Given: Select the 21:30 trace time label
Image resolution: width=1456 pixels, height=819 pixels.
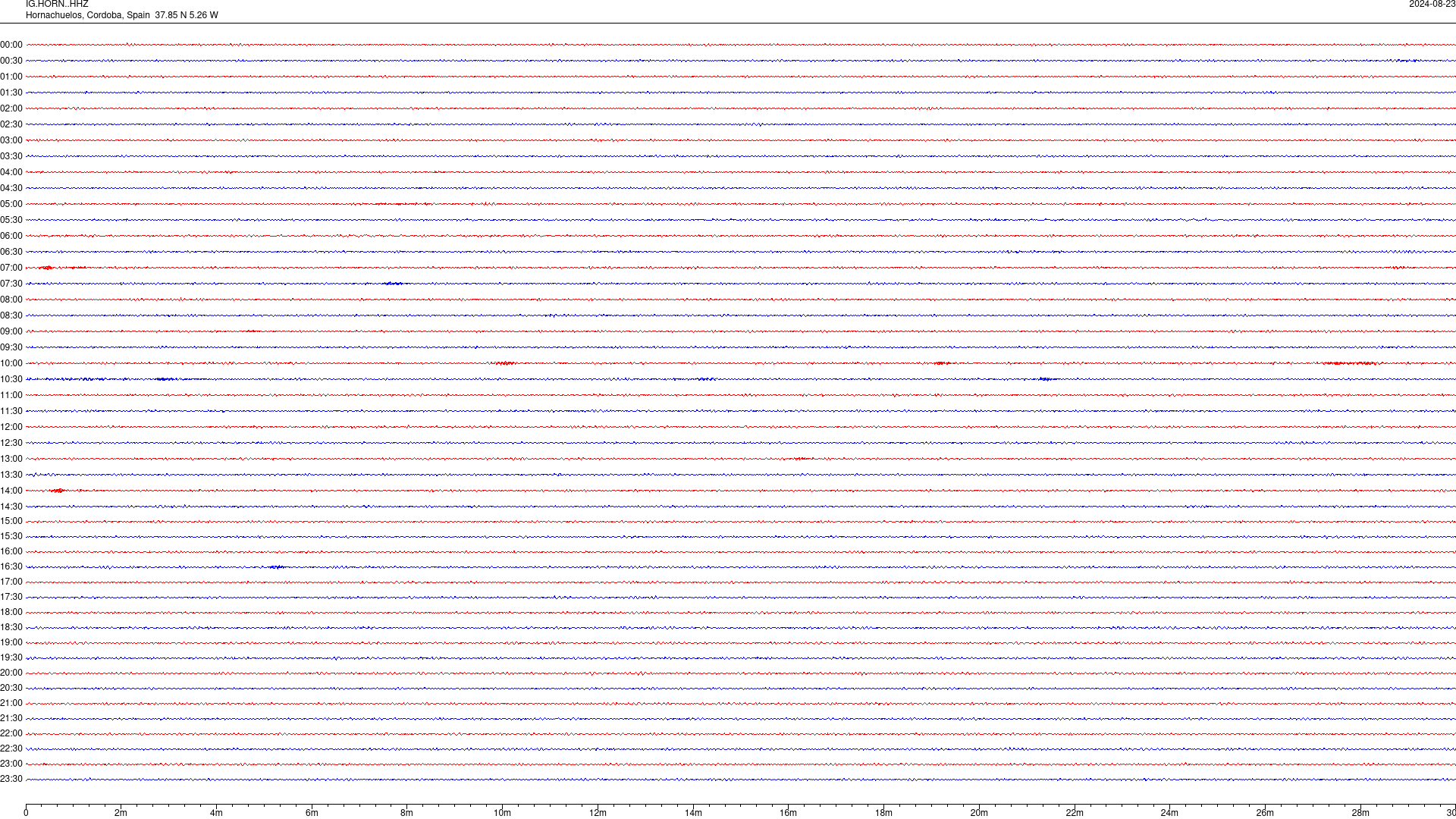Looking at the screenshot, I should point(11,718).
